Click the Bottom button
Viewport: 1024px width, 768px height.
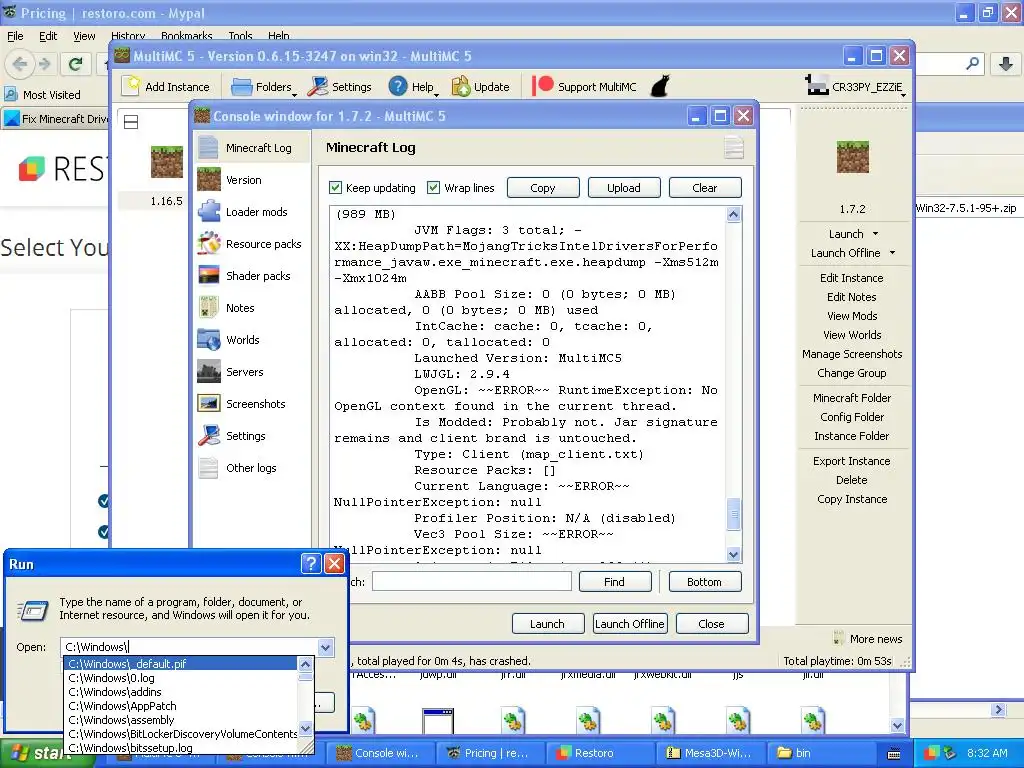tap(705, 581)
